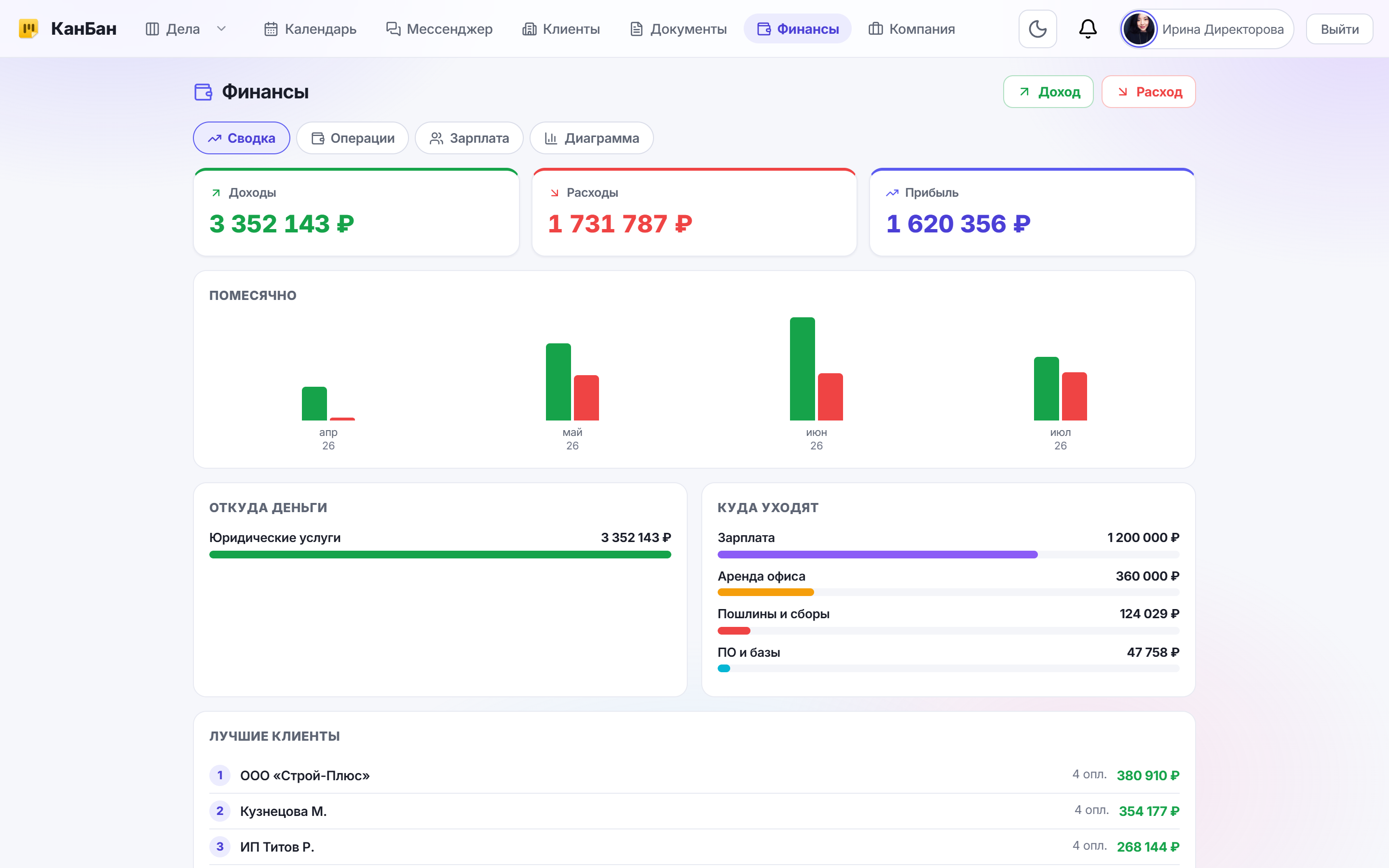Switch to the Зарплата tab
Image resolution: width=1389 pixels, height=868 pixels.
[469, 138]
